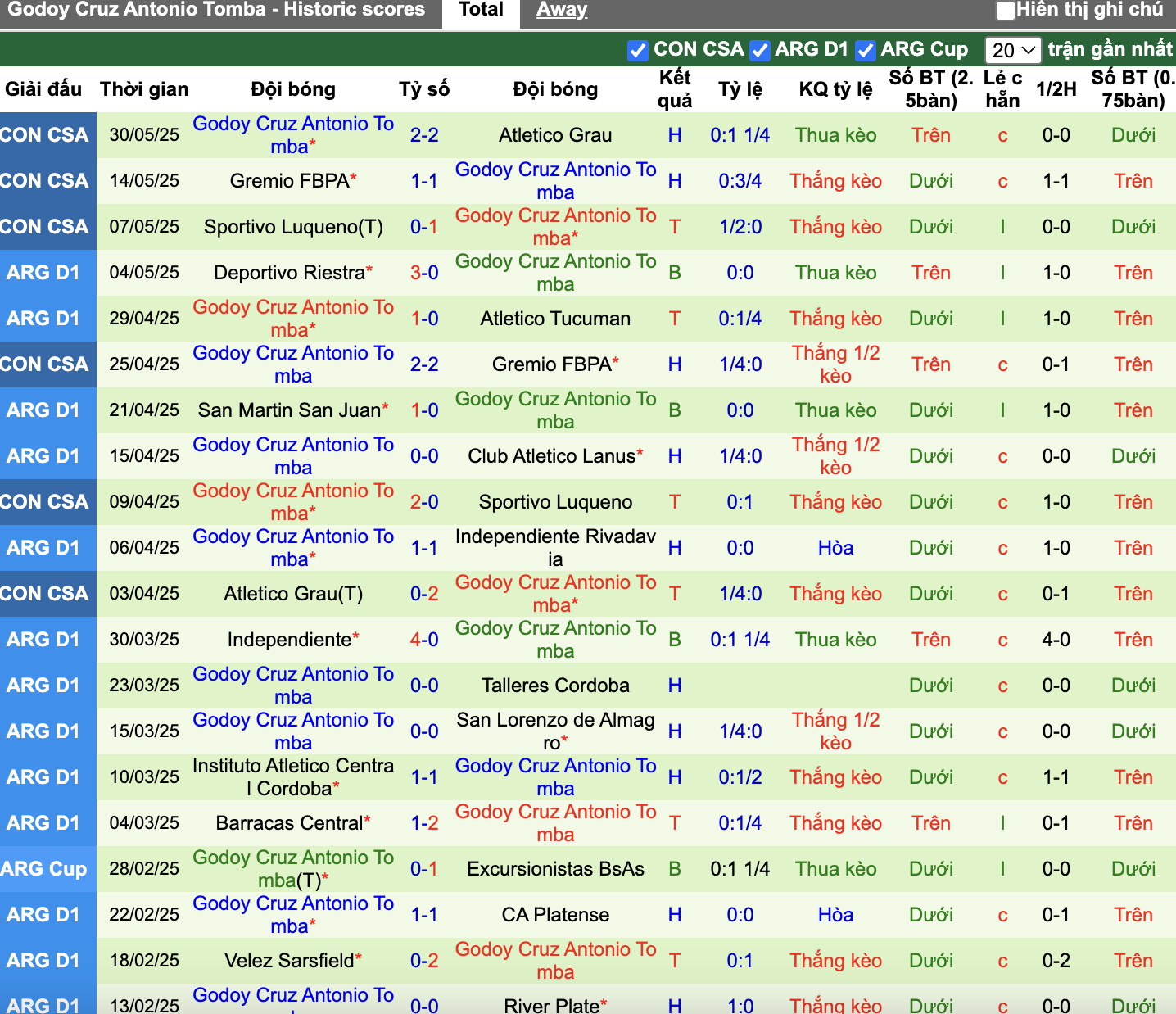Open Godoy Cruz link in 04/05/25 row

(555, 273)
